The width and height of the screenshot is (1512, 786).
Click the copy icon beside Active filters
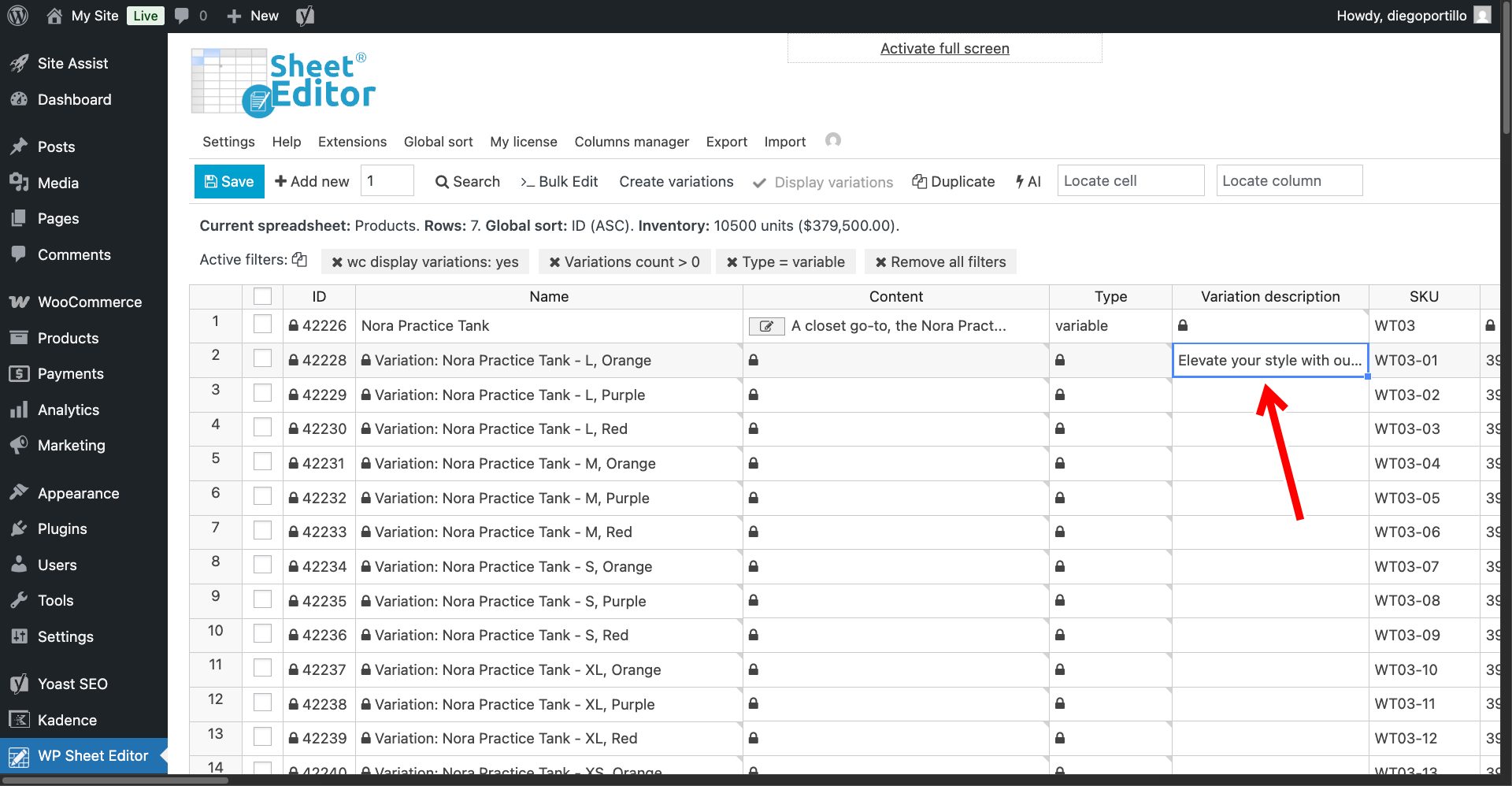[299, 260]
